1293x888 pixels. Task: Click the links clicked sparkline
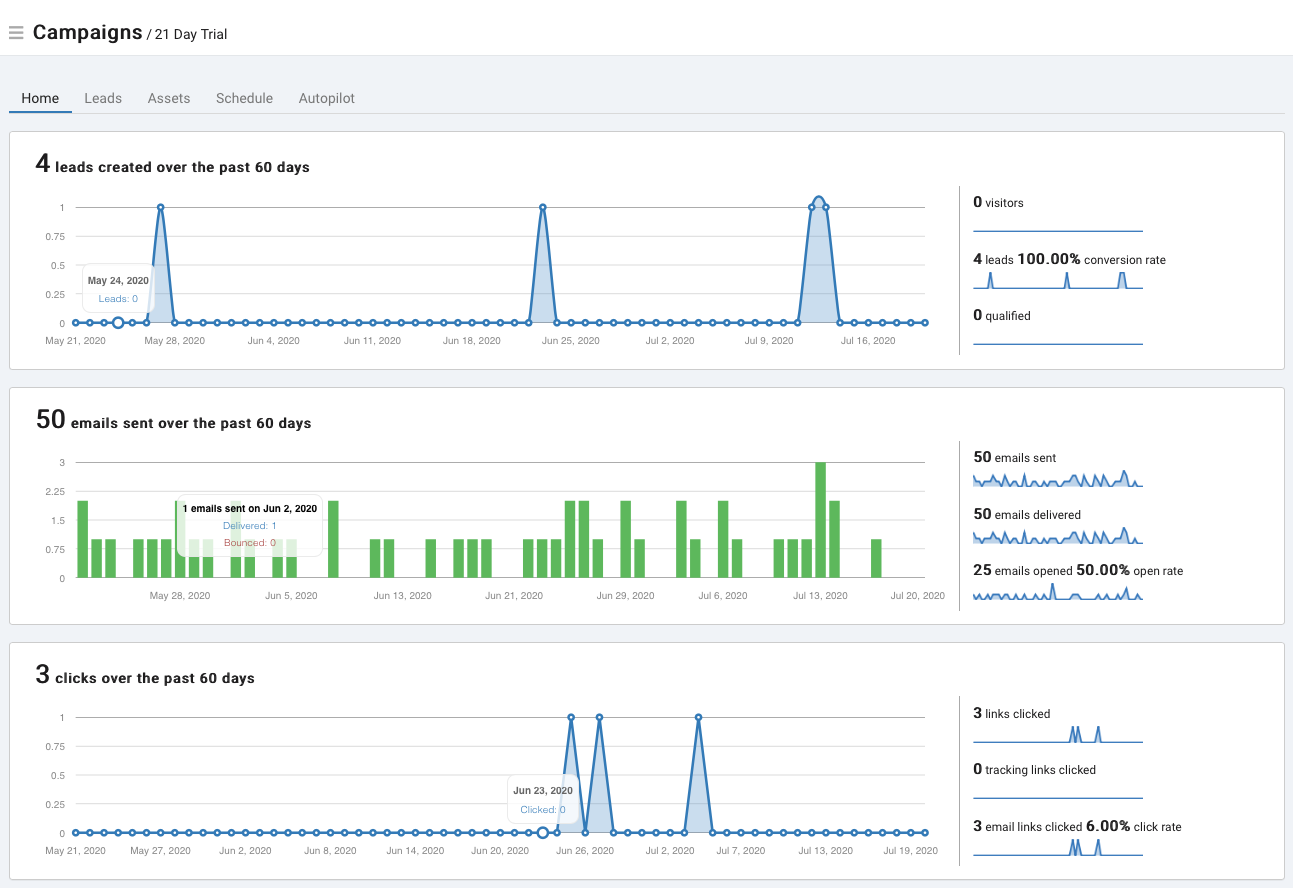tap(1058, 734)
